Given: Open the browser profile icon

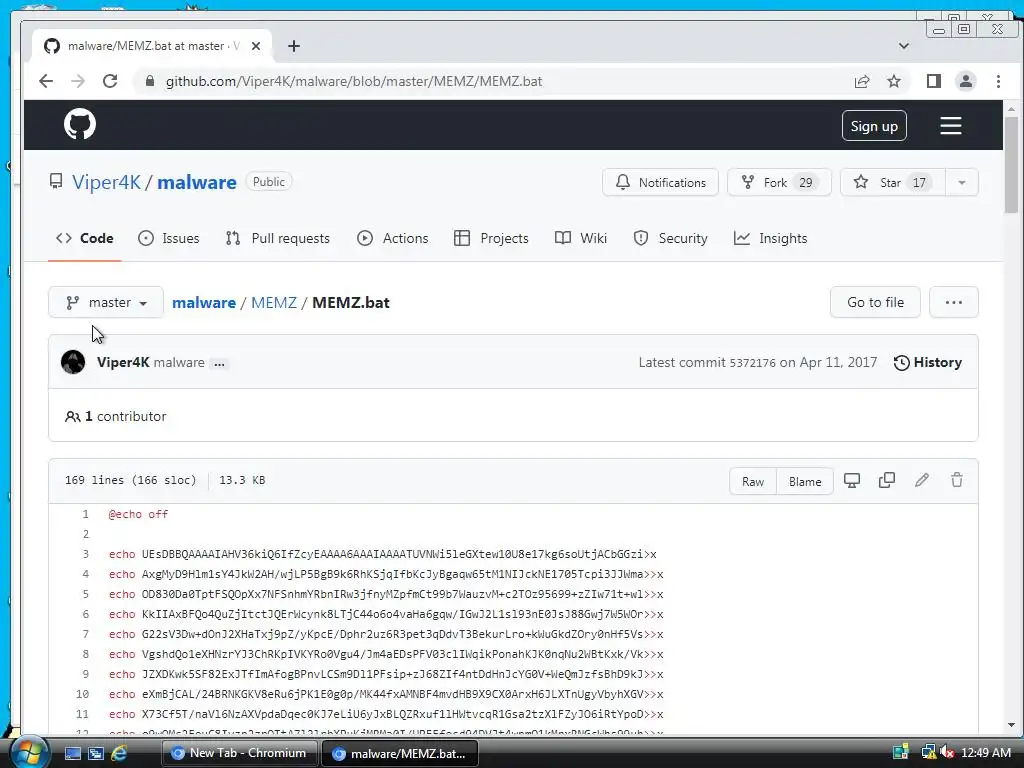Looking at the screenshot, I should pos(965,81).
